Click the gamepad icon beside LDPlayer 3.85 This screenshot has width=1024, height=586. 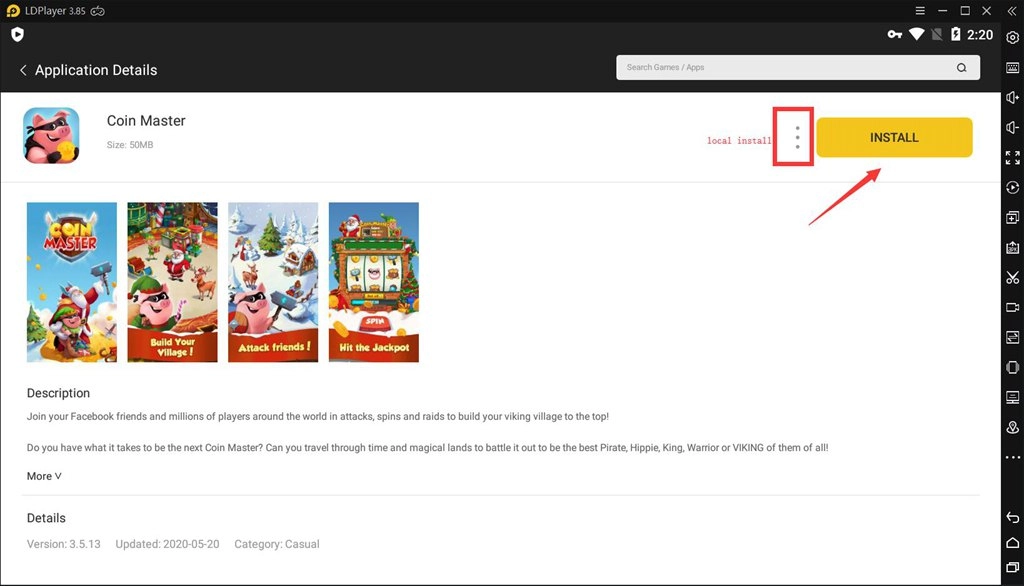coord(97,11)
